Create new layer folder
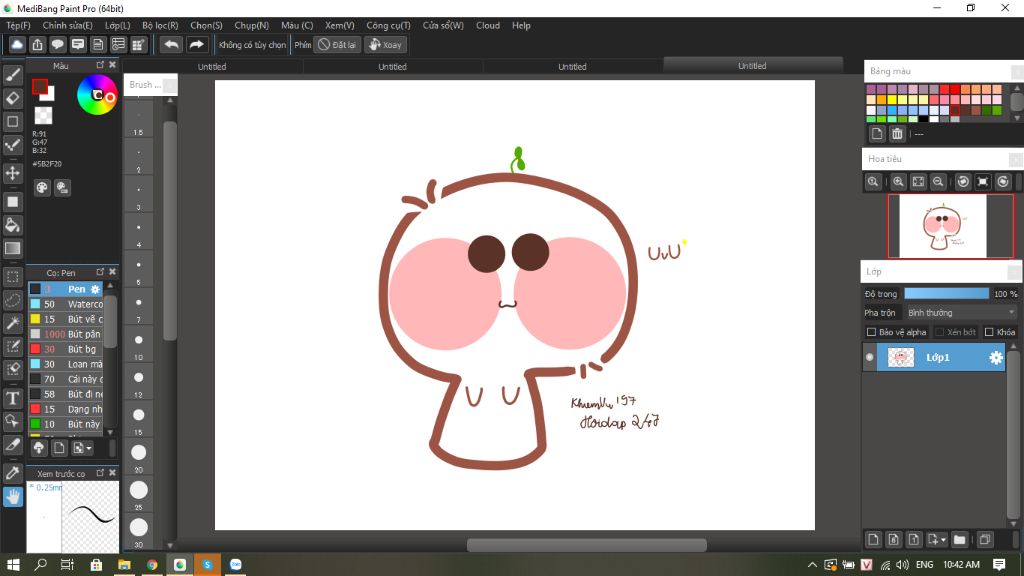Image resolution: width=1024 pixels, height=576 pixels. point(959,539)
